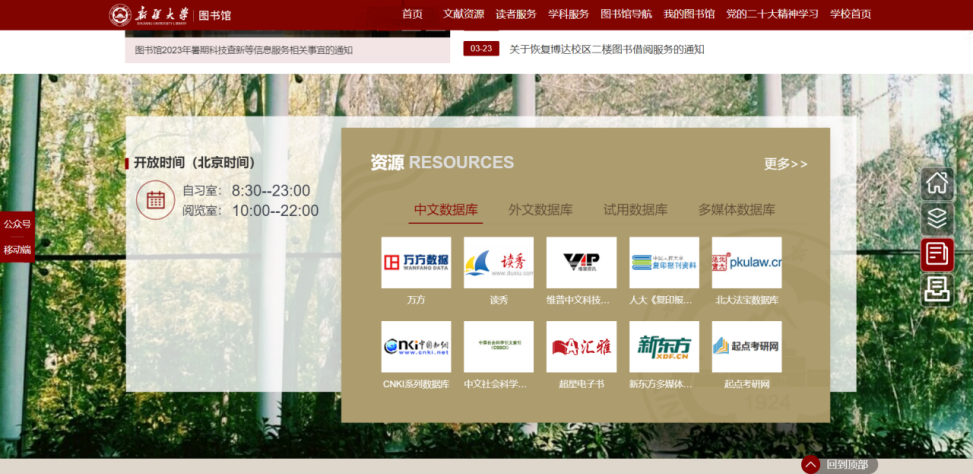Open the 文献资源 menu
Viewport: 973px width, 474px height.
pos(464,14)
